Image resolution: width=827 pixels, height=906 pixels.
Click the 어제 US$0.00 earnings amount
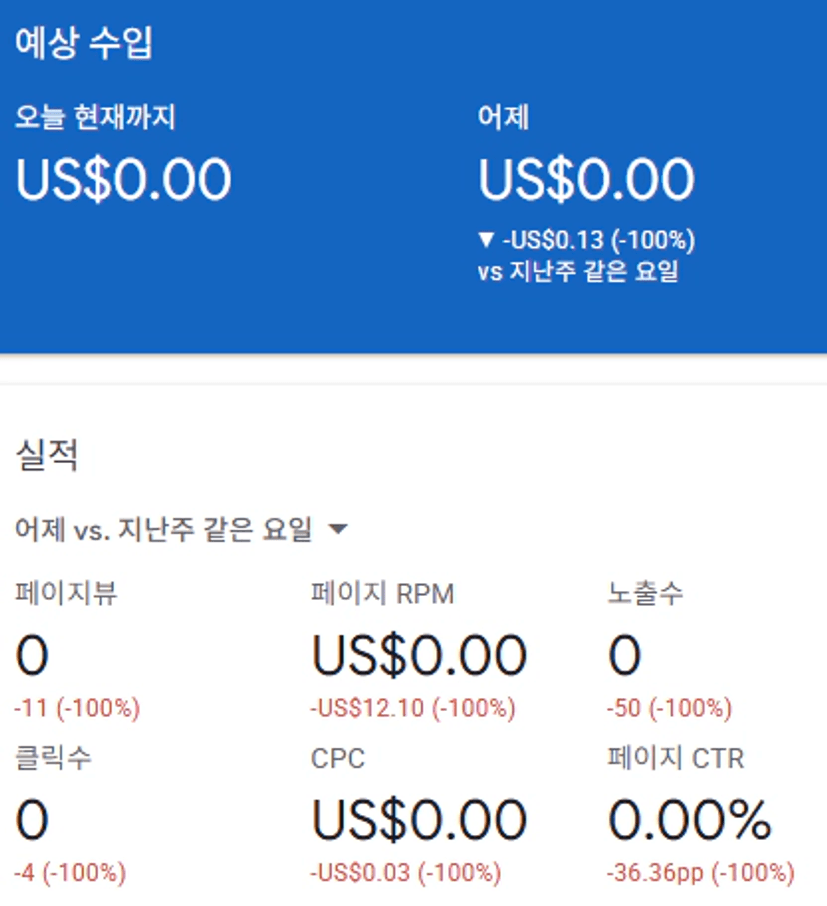(x=586, y=180)
